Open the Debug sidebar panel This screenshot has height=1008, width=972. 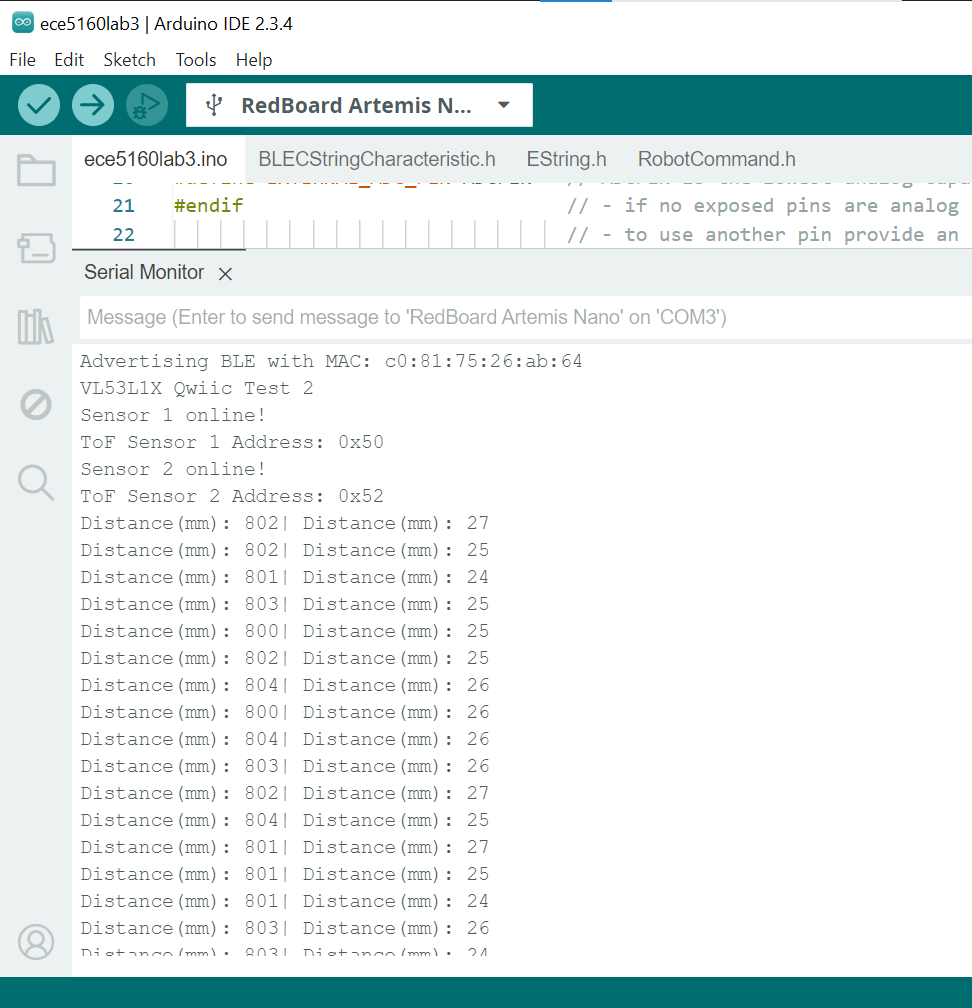coord(36,404)
